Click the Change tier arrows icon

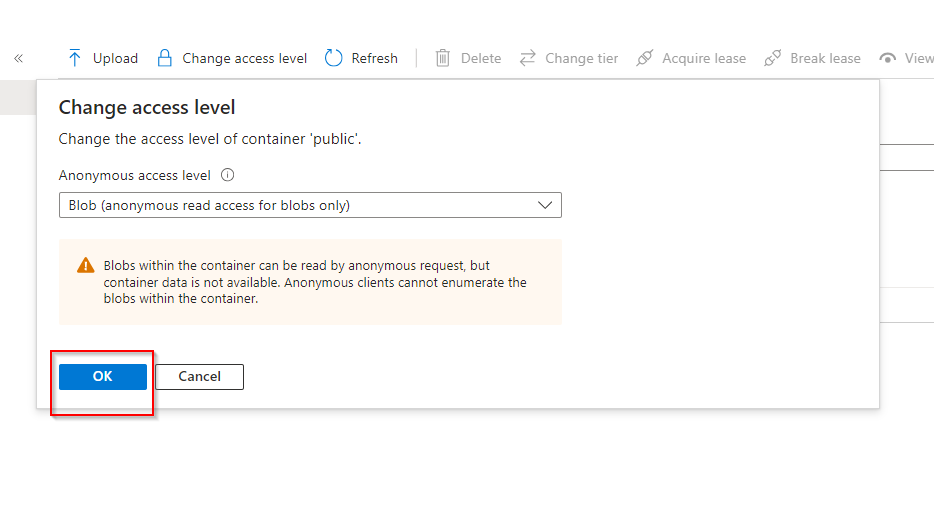pos(528,58)
